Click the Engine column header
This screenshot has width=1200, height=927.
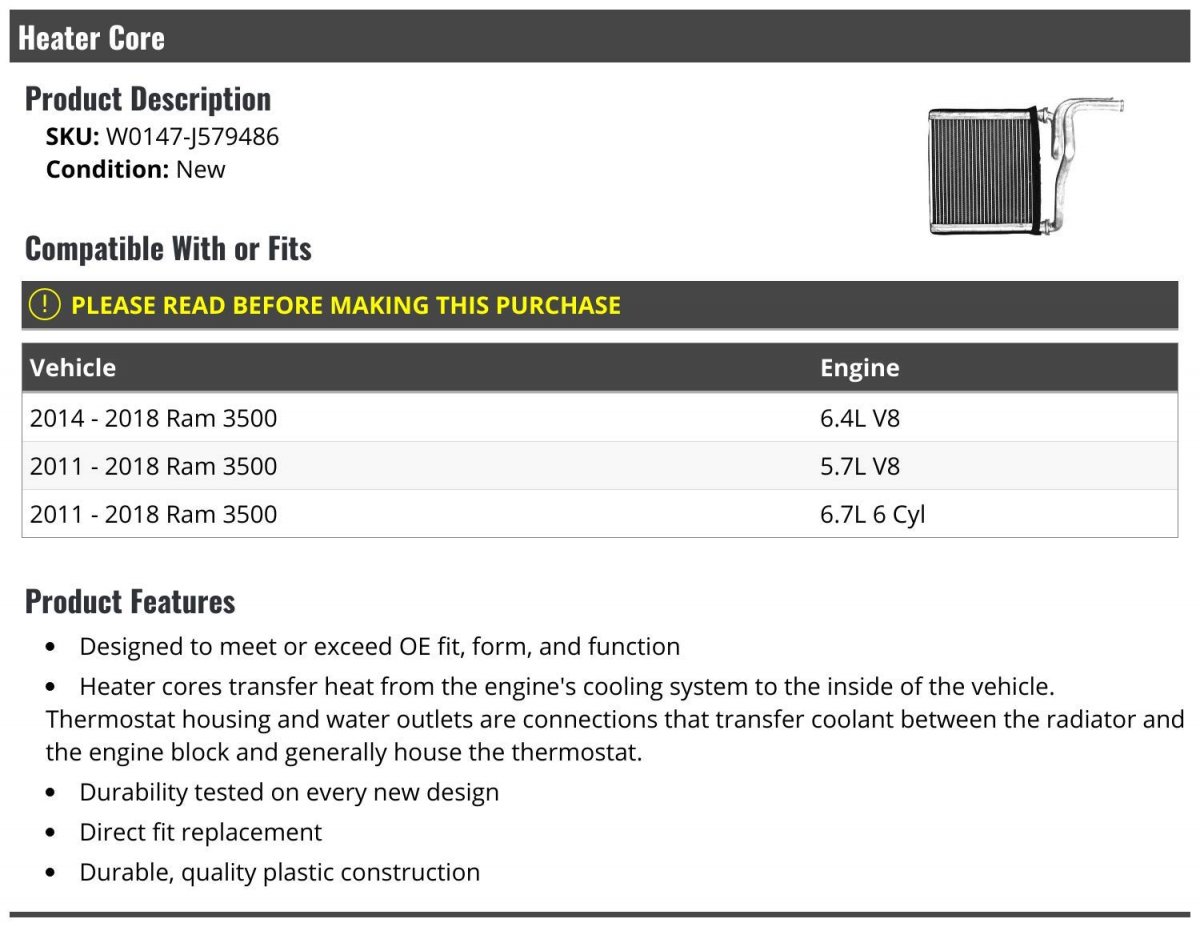point(859,368)
